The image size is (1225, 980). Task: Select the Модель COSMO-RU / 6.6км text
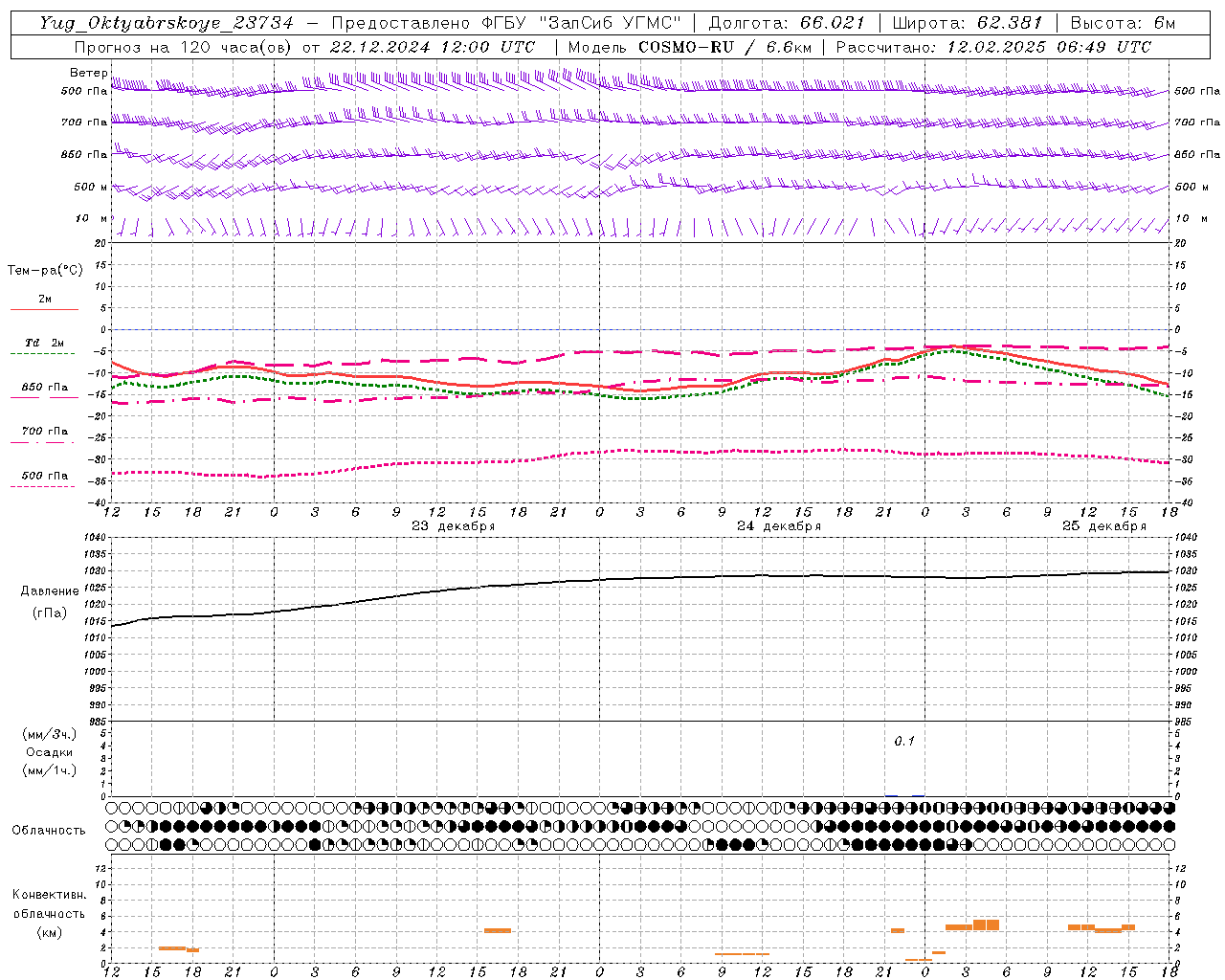pos(690,47)
